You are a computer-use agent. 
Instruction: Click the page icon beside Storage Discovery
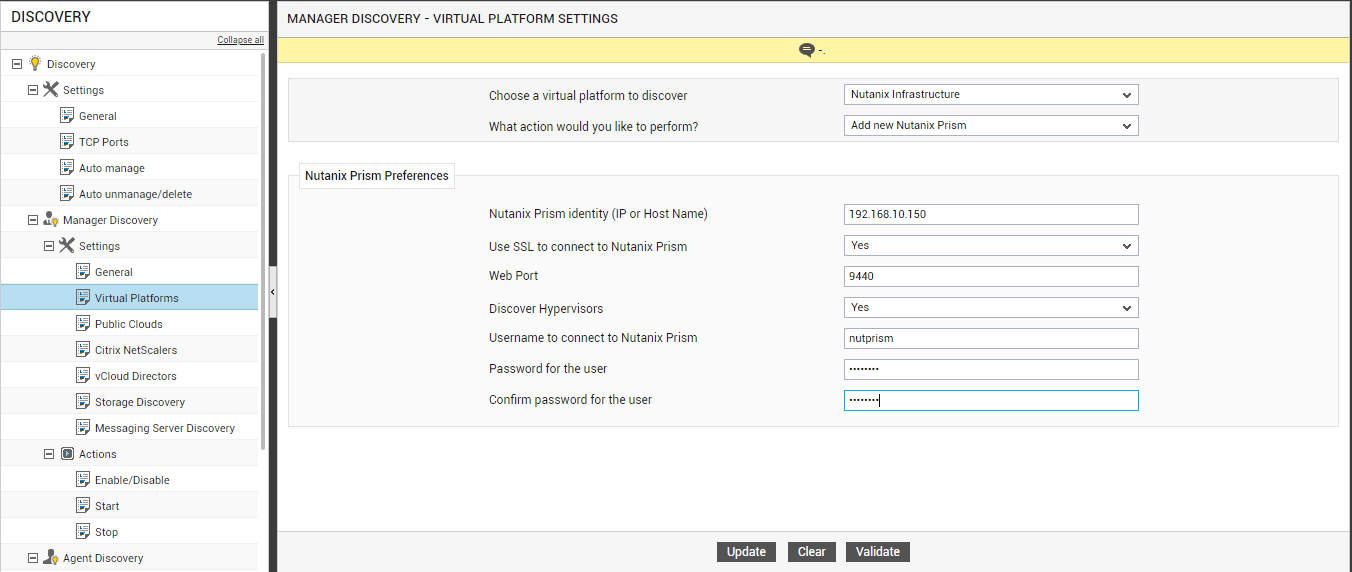tap(83, 401)
